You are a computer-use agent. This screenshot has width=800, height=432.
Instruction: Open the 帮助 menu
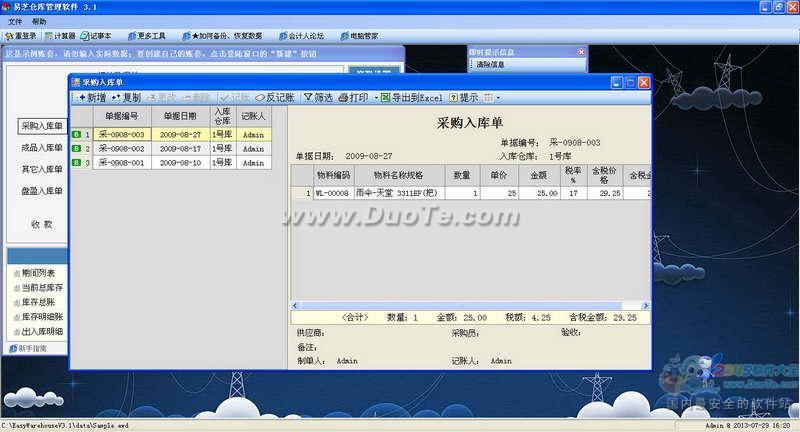coord(39,21)
